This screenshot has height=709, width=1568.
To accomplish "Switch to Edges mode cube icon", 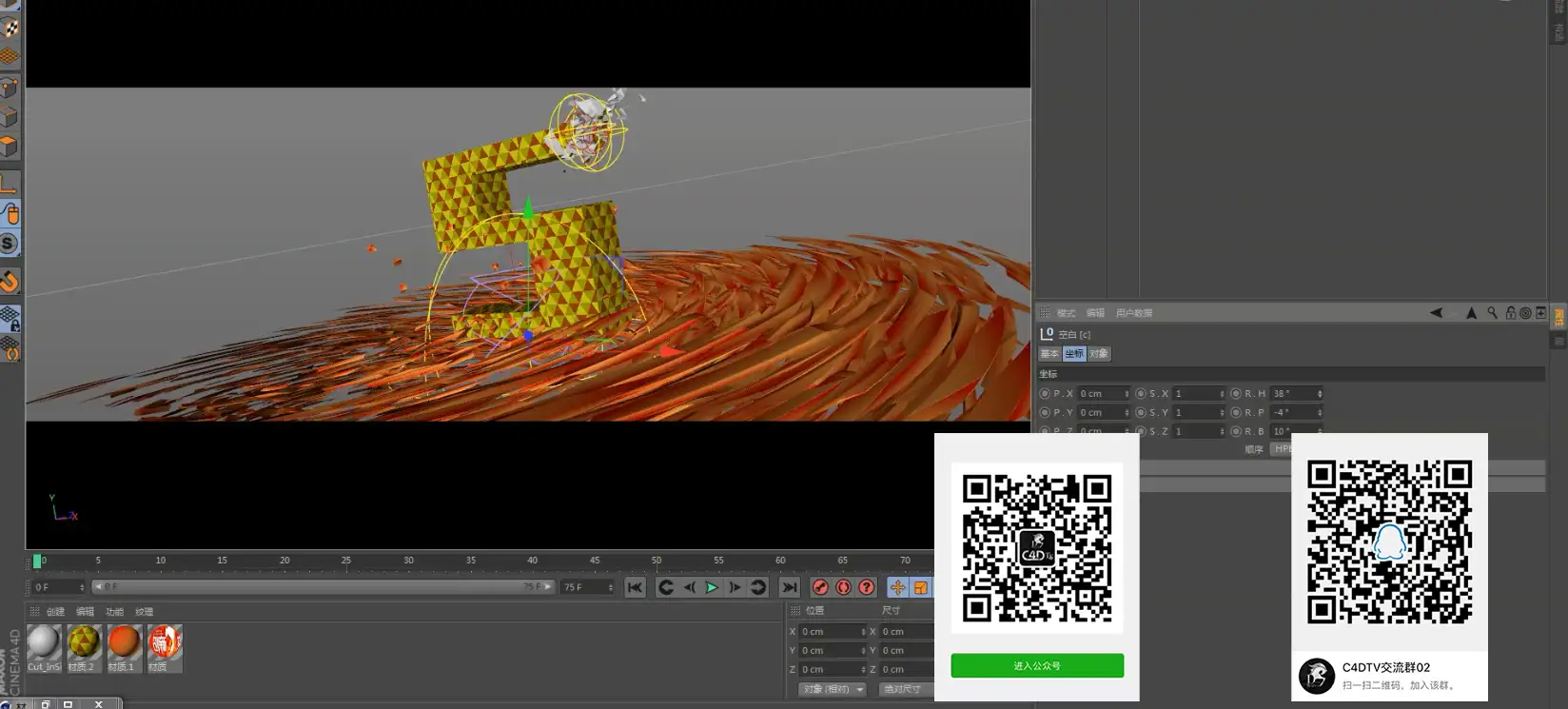I will [x=10, y=117].
